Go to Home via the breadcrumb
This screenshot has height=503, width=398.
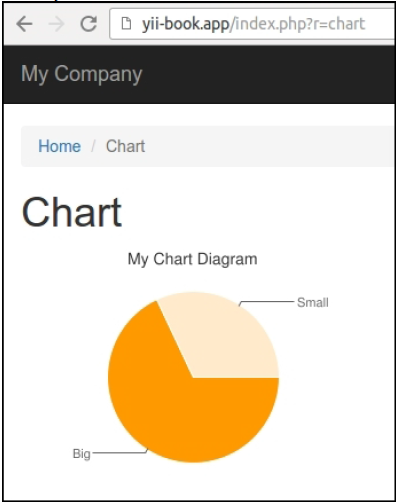(x=59, y=146)
